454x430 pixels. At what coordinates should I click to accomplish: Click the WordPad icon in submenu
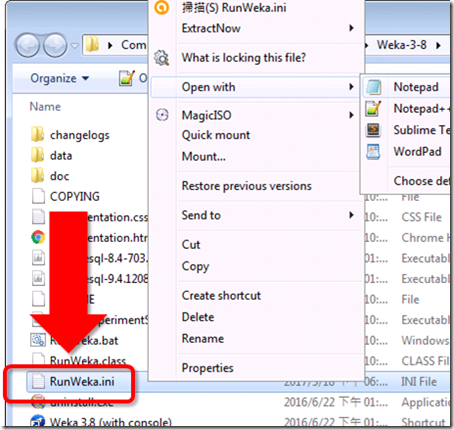pyautogui.click(x=373, y=151)
